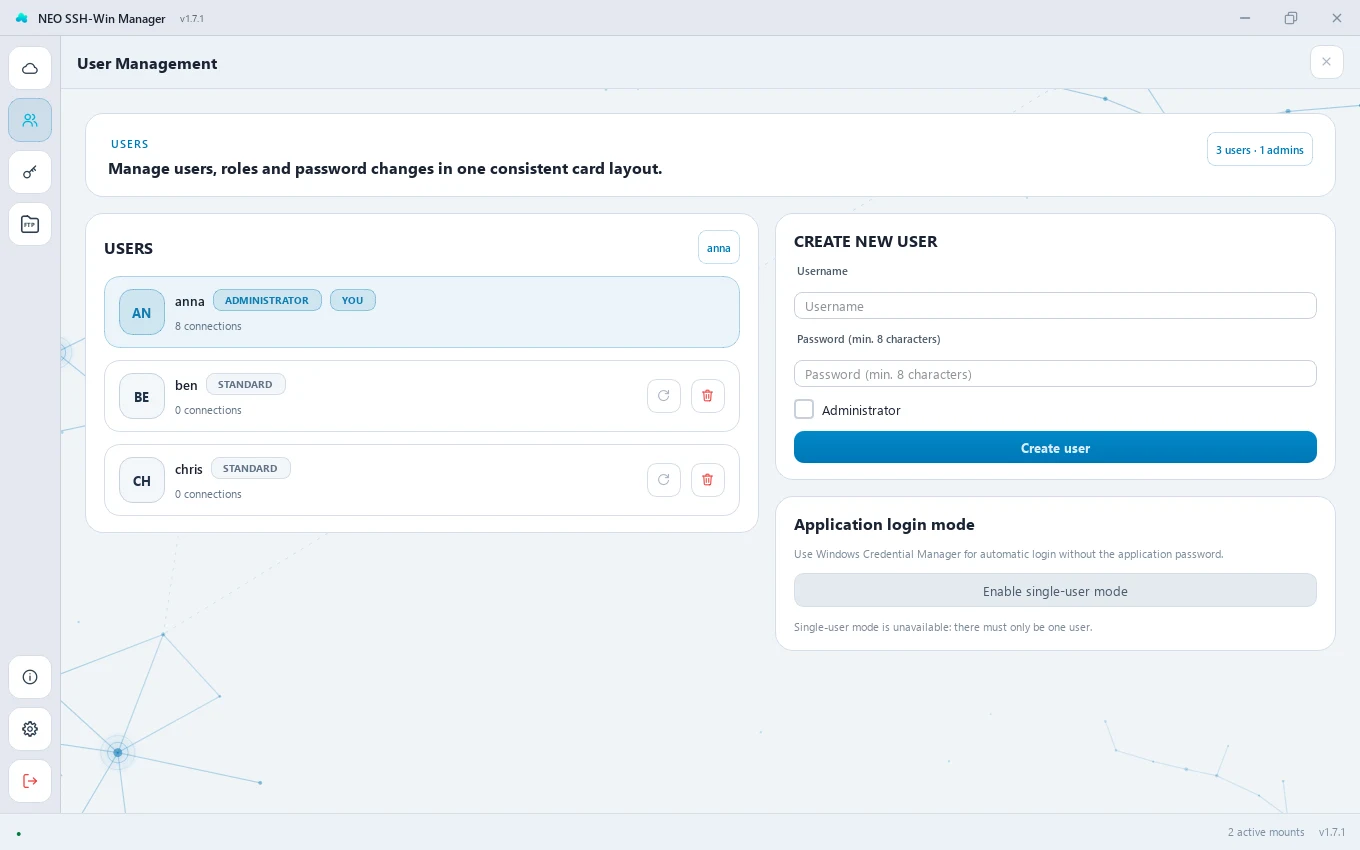Viewport: 1360px width, 850px height.
Task: Click the green status dot in status bar
Action: click(x=18, y=832)
